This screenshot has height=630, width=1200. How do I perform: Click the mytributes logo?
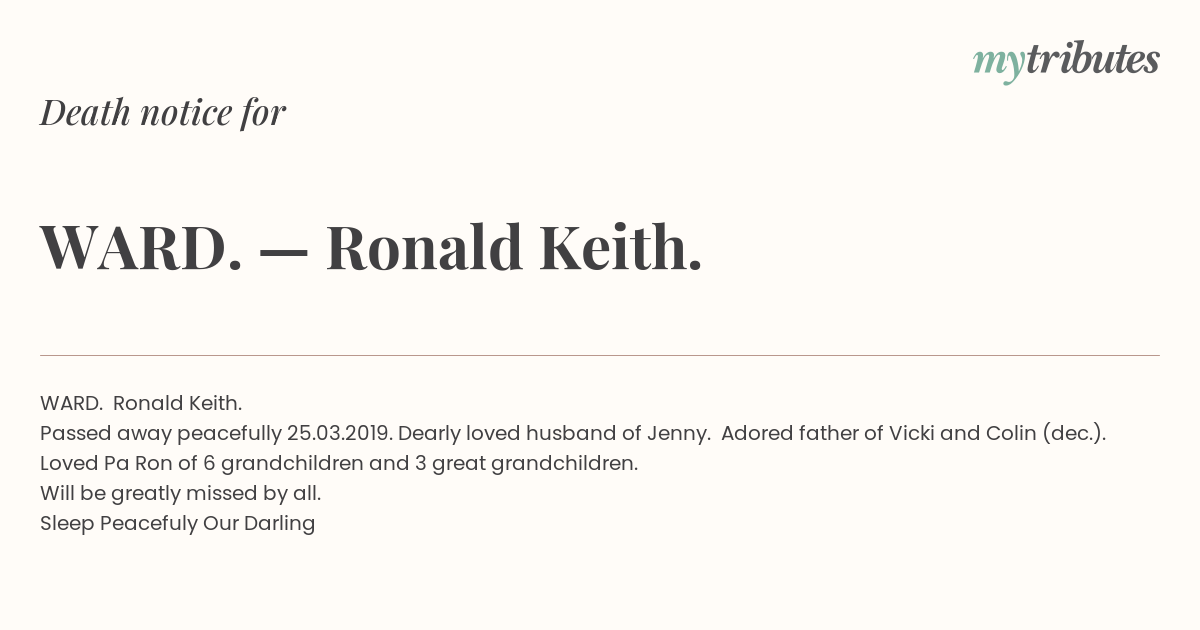pyautogui.click(x=1066, y=61)
